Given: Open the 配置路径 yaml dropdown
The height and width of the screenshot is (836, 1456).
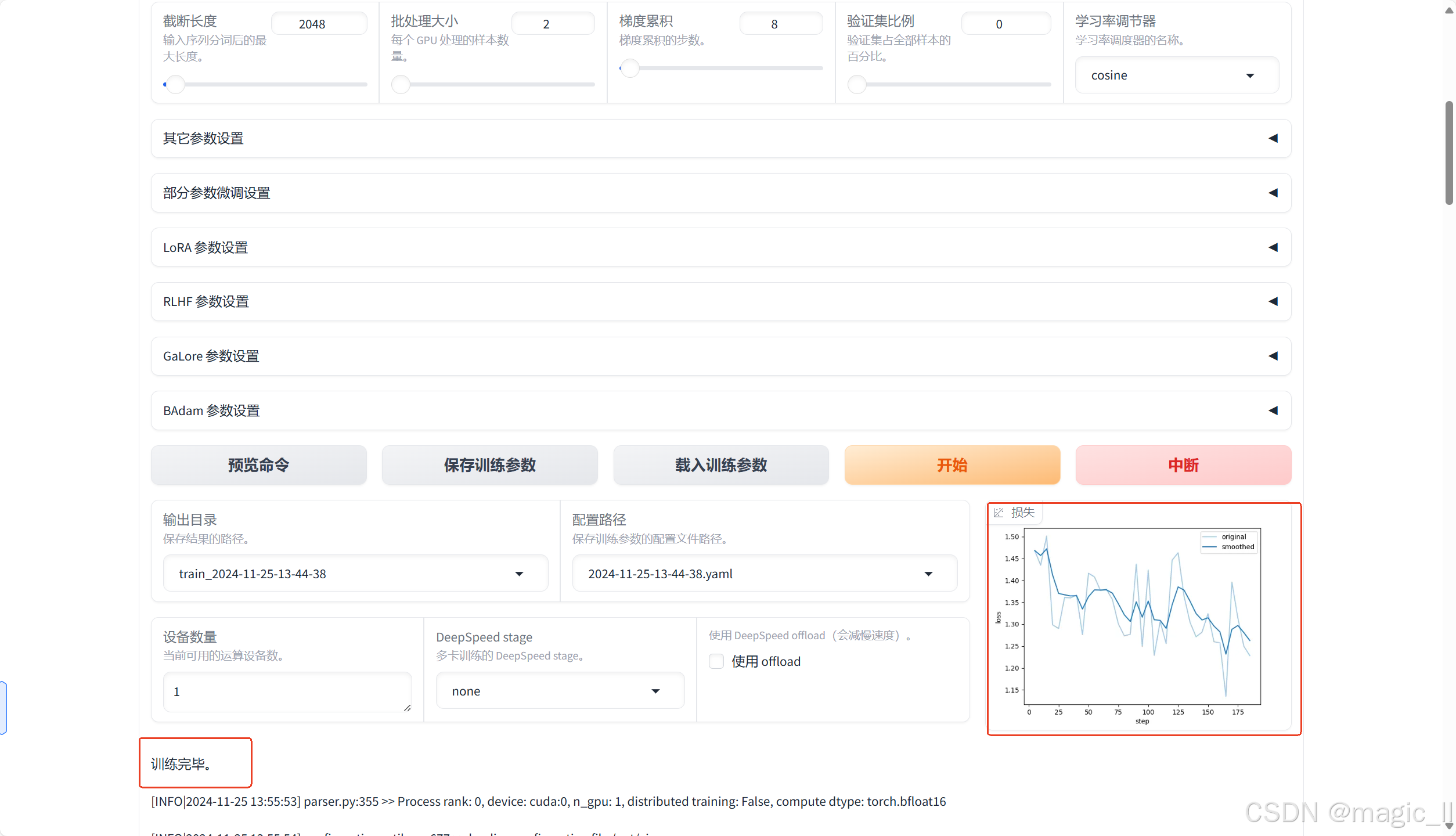Looking at the screenshot, I should point(765,574).
